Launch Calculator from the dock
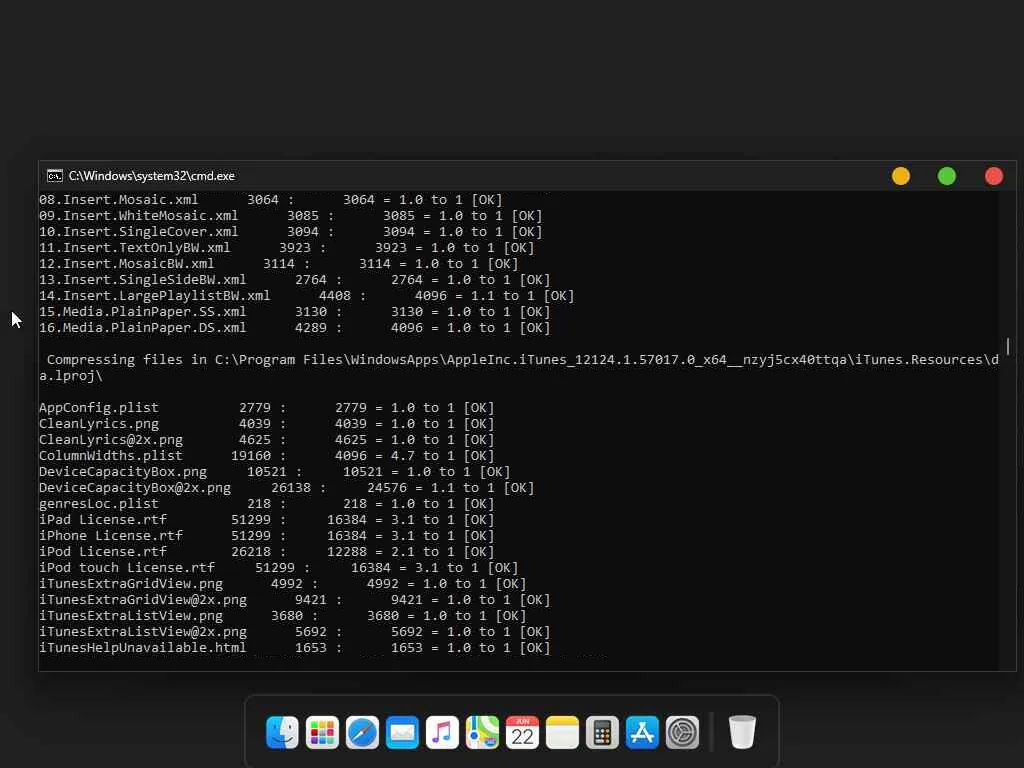 tap(602, 732)
